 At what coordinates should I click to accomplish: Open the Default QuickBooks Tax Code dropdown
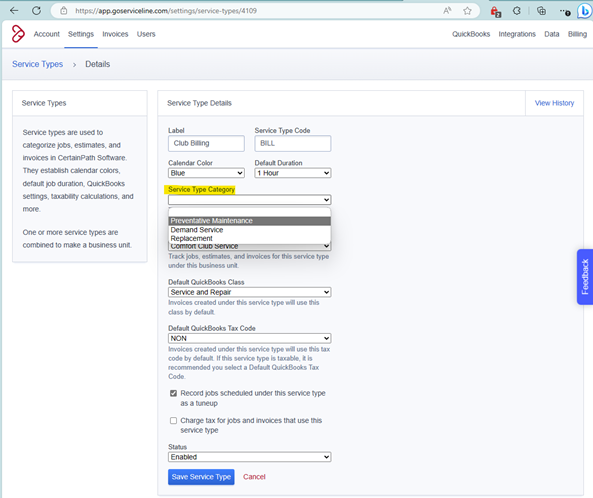pyautogui.click(x=250, y=338)
